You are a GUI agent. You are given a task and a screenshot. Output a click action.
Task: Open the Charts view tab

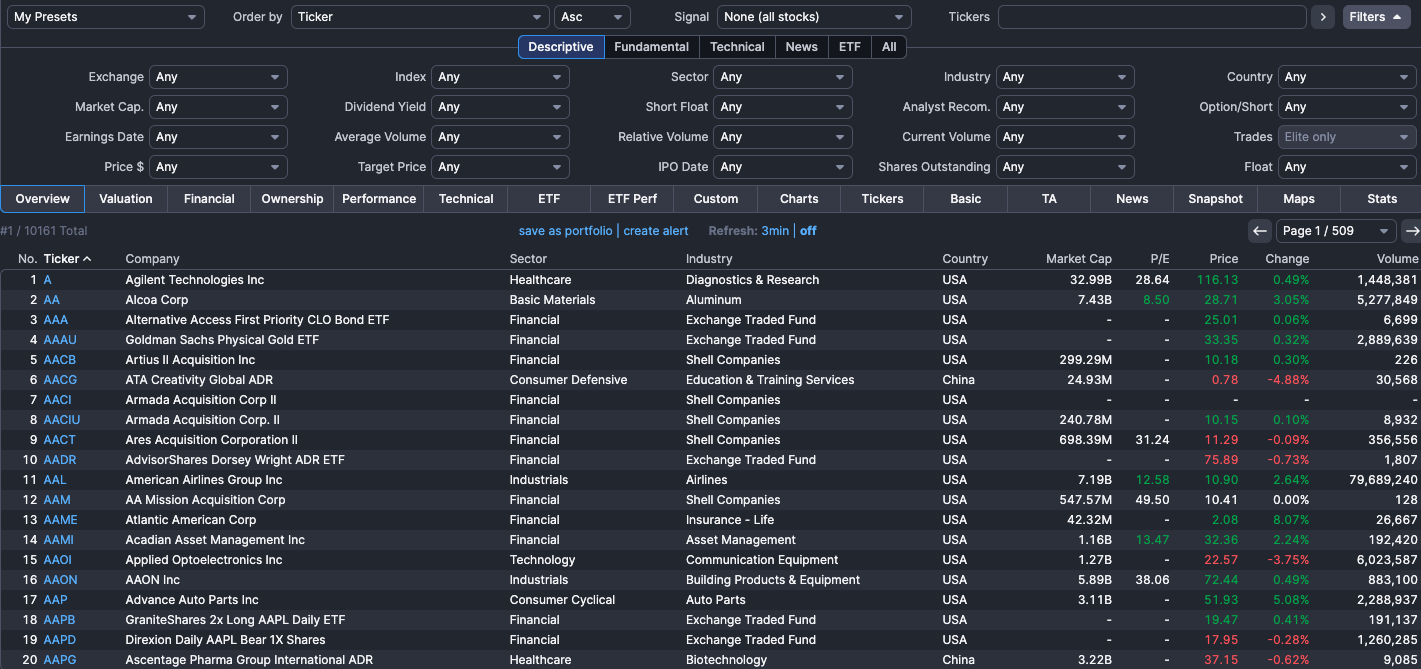click(x=799, y=199)
